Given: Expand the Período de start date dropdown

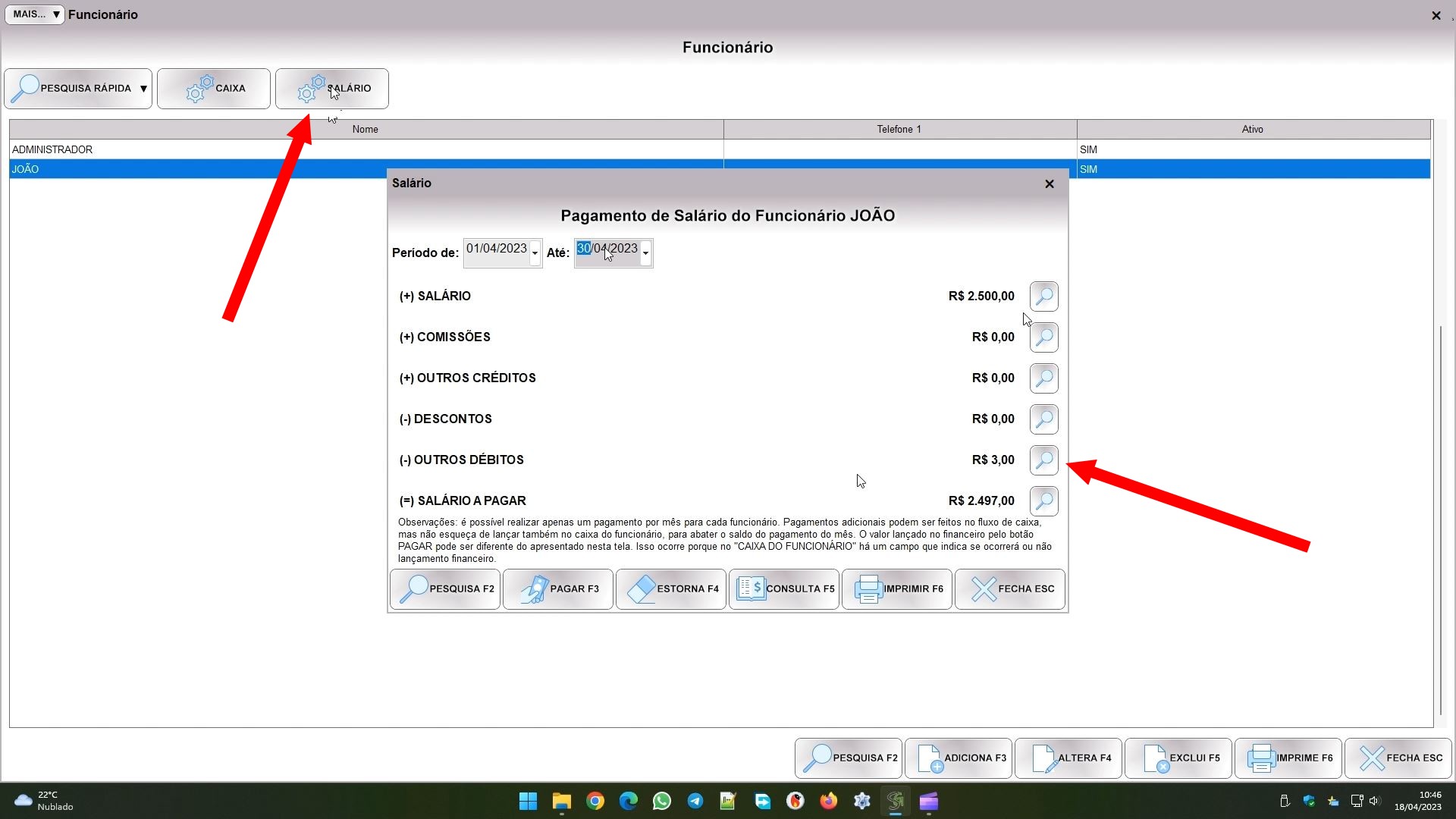Looking at the screenshot, I should point(535,253).
